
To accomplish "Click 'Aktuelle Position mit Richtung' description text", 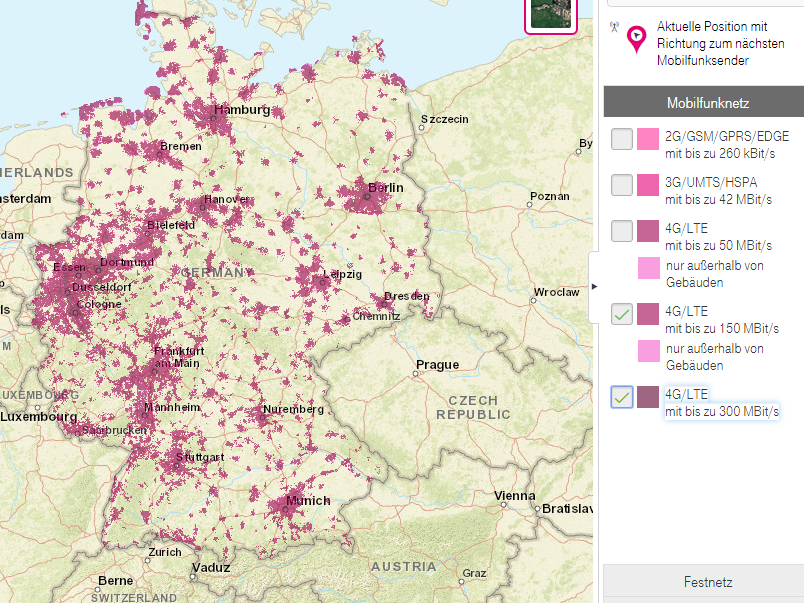I will point(720,43).
